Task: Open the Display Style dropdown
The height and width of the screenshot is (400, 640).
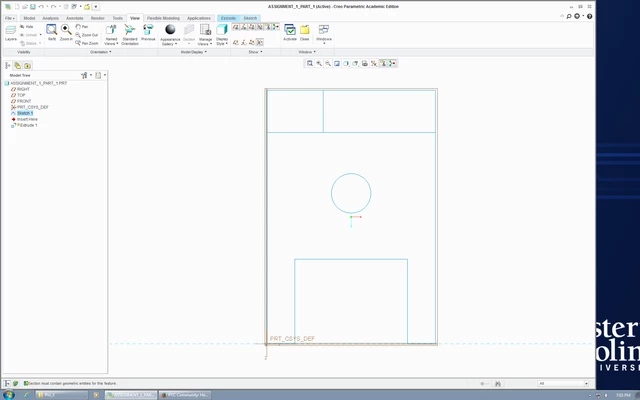Action: click(x=222, y=35)
